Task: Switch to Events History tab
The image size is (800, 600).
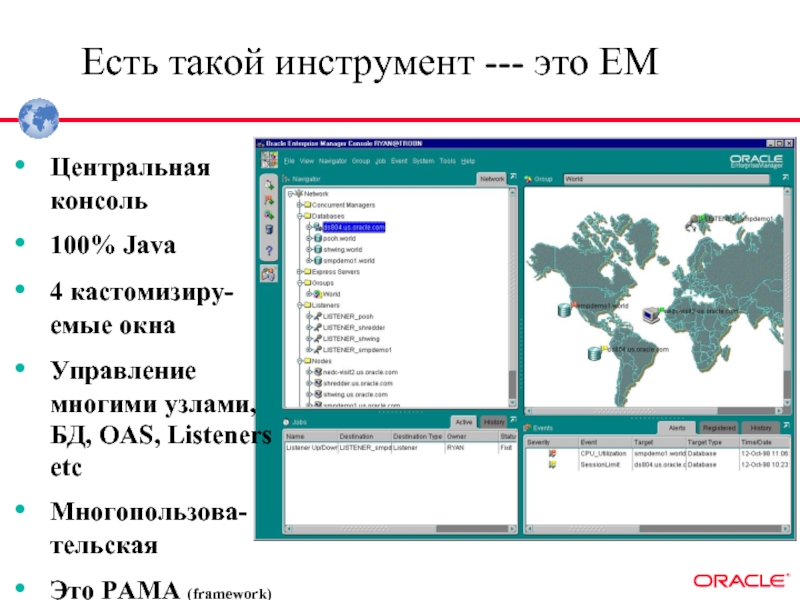Action: click(761, 428)
